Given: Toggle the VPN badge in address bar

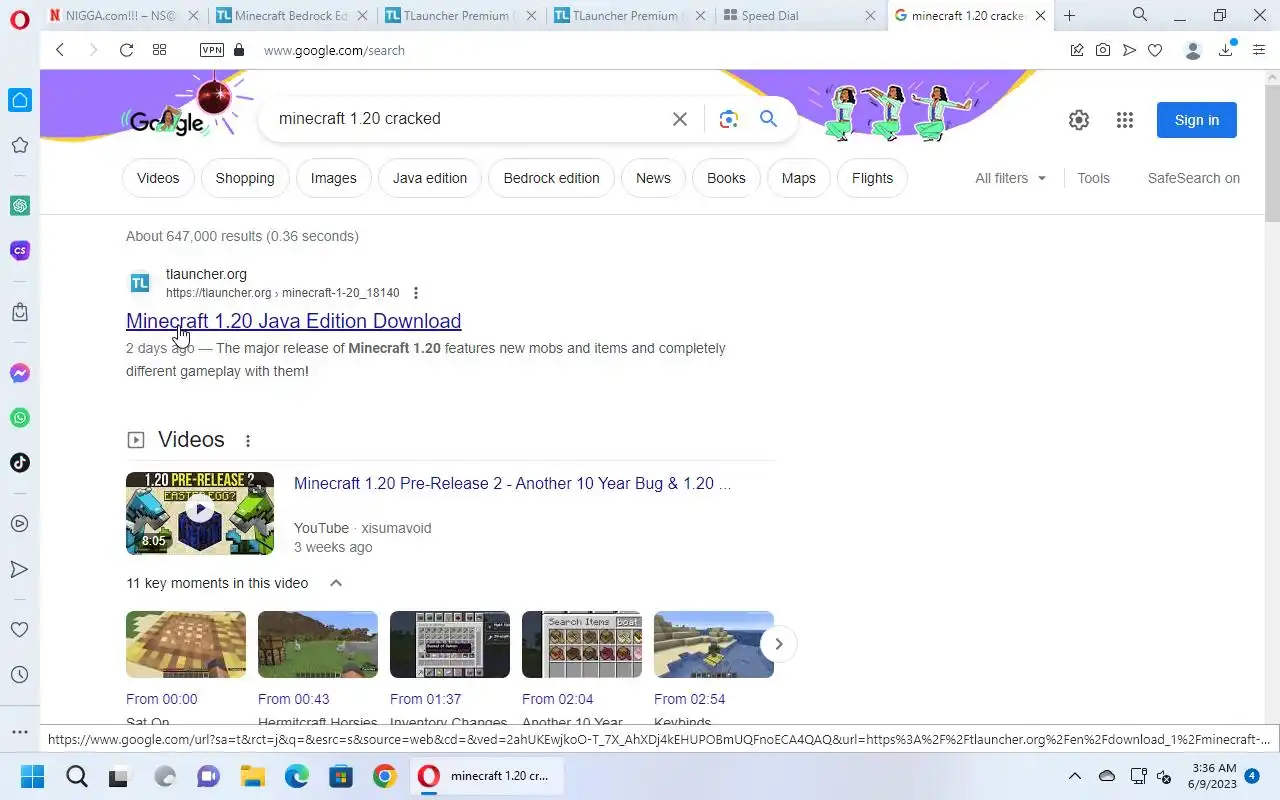Looking at the screenshot, I should [212, 50].
